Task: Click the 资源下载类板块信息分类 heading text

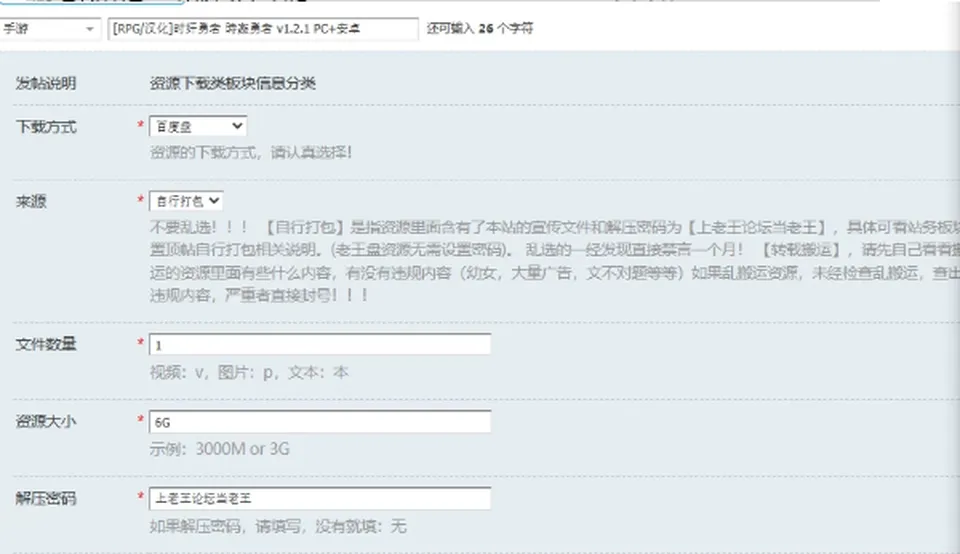Action: (233, 83)
